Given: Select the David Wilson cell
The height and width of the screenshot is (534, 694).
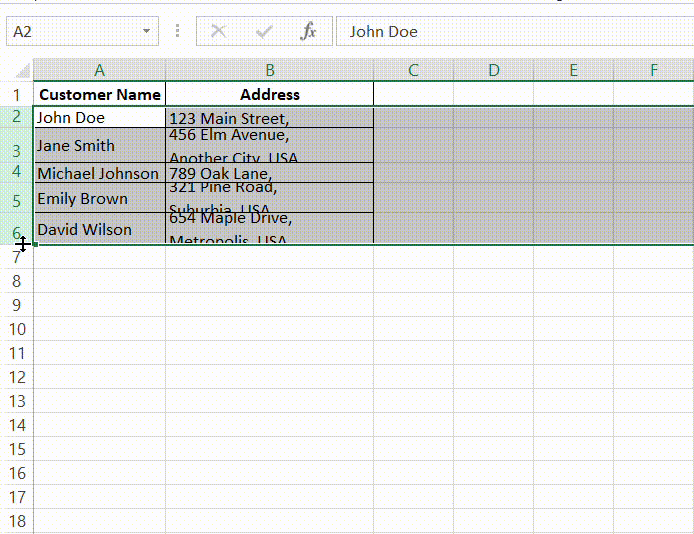Looking at the screenshot, I should click(x=100, y=228).
